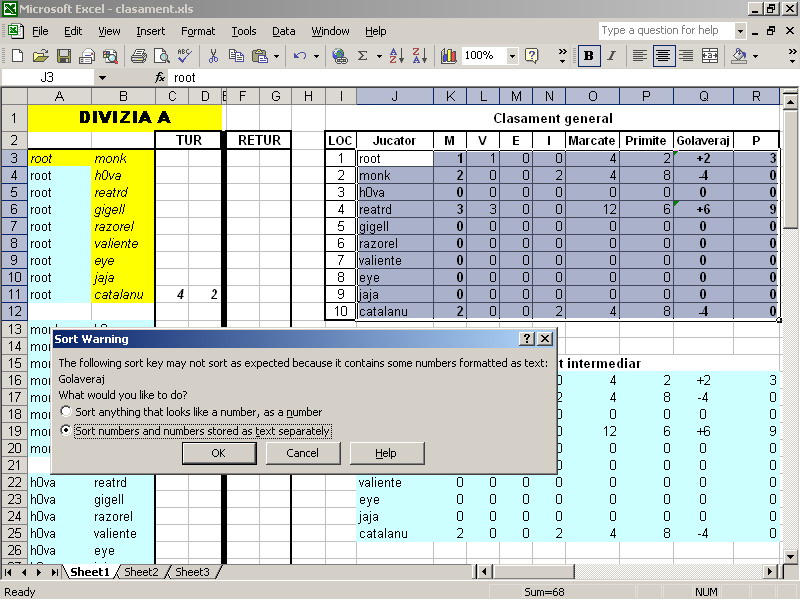Open the Fill Color dropdown arrow
Viewport: 800px width, 600px height.
[756, 56]
